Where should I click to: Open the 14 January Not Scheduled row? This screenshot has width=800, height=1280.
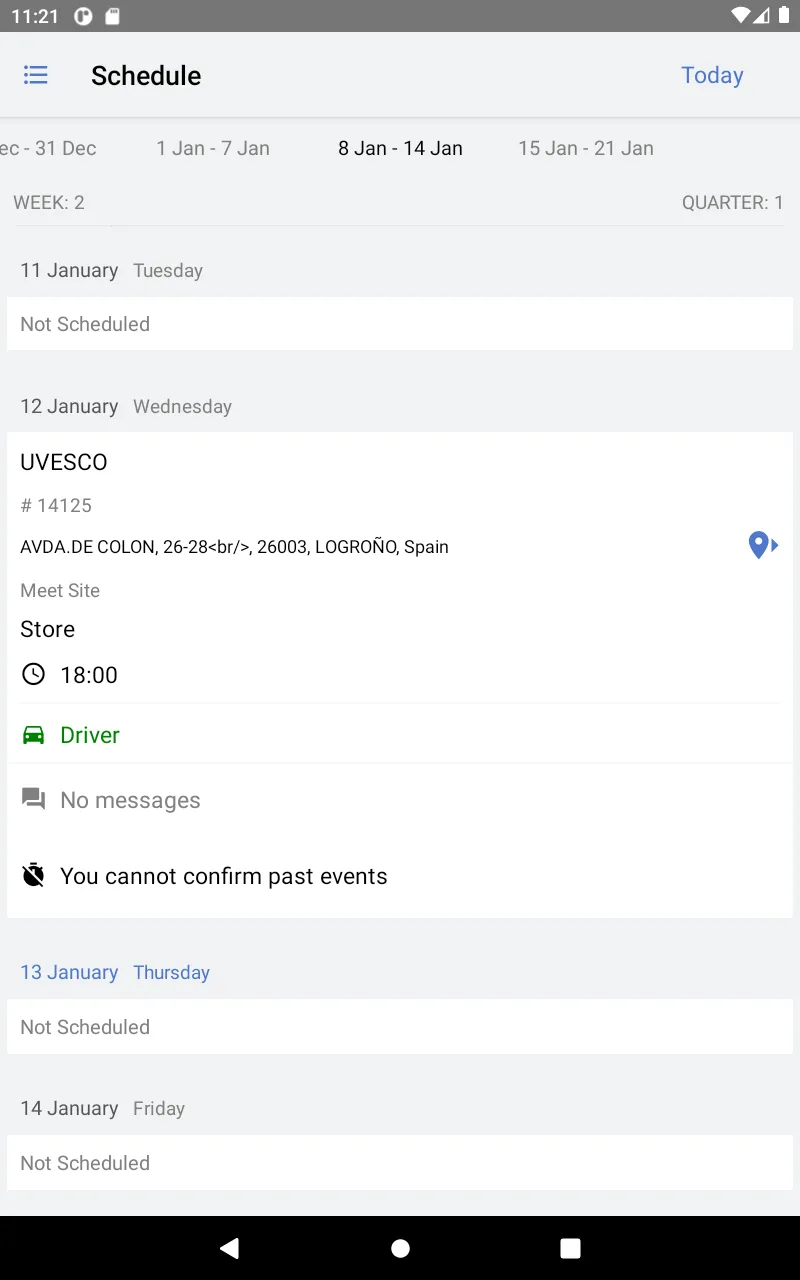click(x=400, y=1163)
